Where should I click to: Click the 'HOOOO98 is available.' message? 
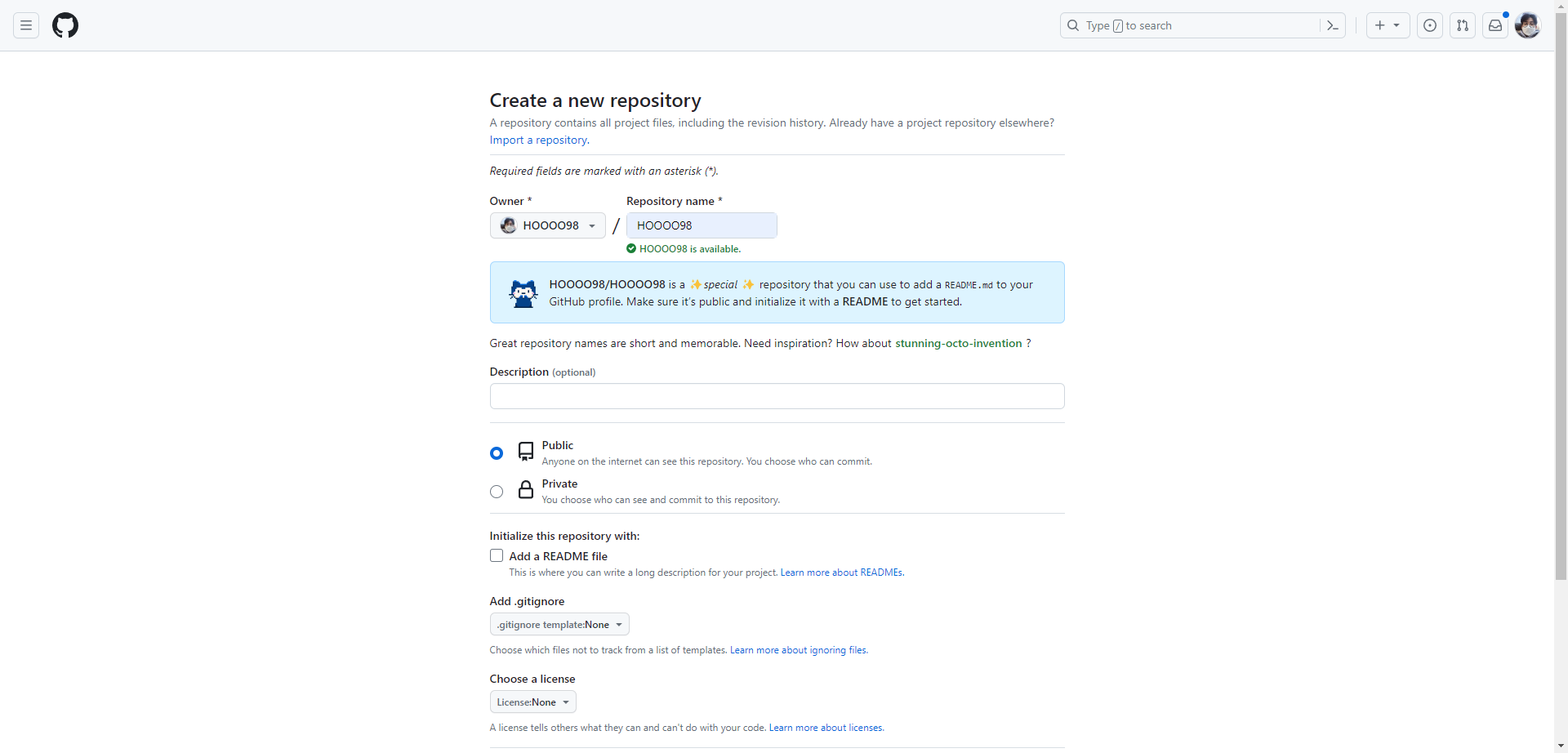pyautogui.click(x=690, y=249)
